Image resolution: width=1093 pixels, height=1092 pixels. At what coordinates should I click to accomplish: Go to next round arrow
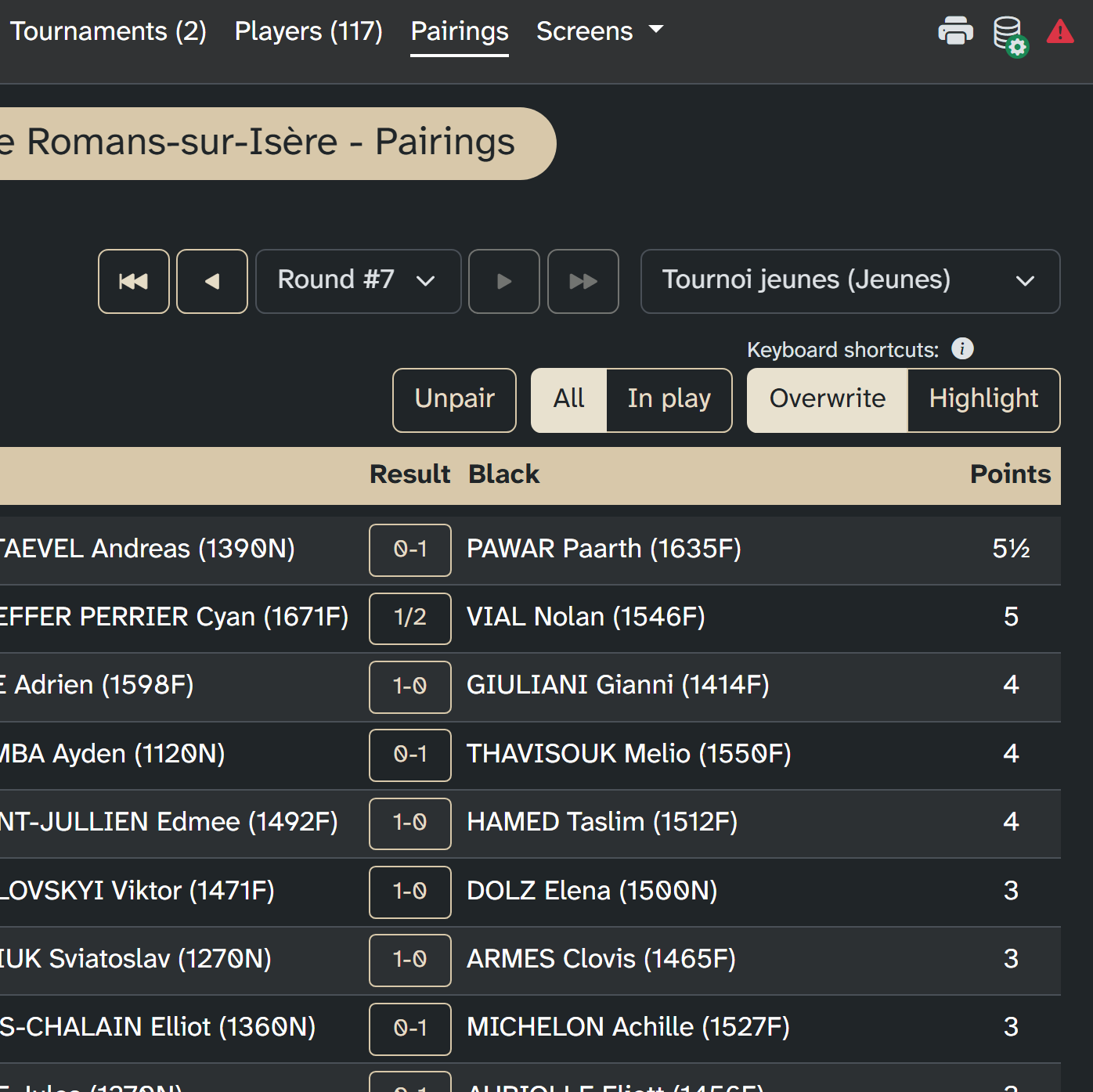504,281
